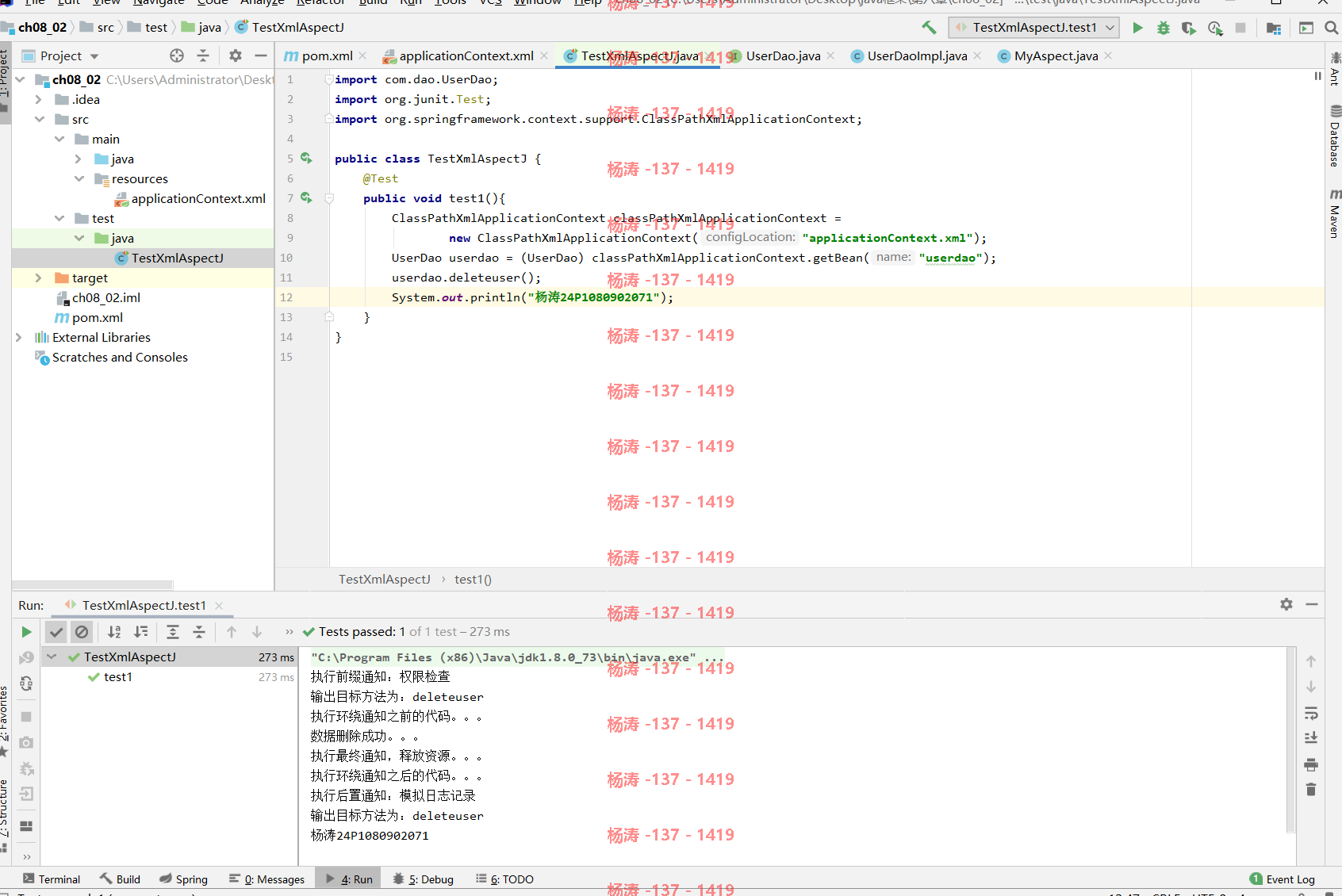Screen dimensions: 1342x896
Task: Expand the .idea folder
Action: point(38,99)
